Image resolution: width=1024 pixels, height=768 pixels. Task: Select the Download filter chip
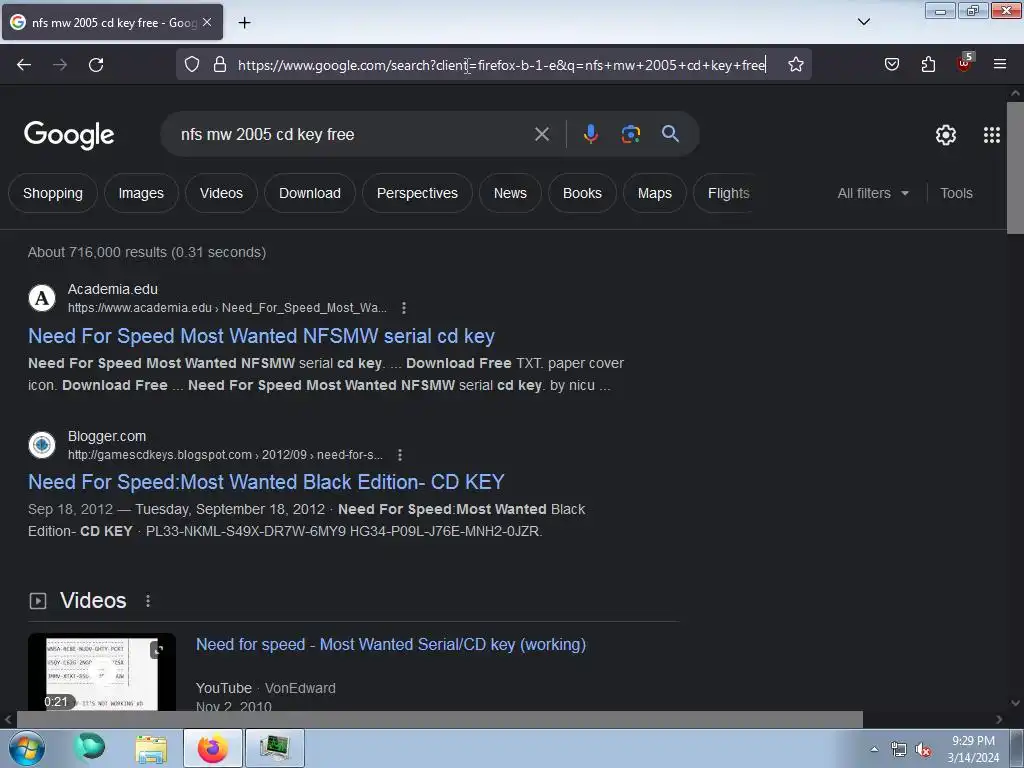(x=310, y=193)
